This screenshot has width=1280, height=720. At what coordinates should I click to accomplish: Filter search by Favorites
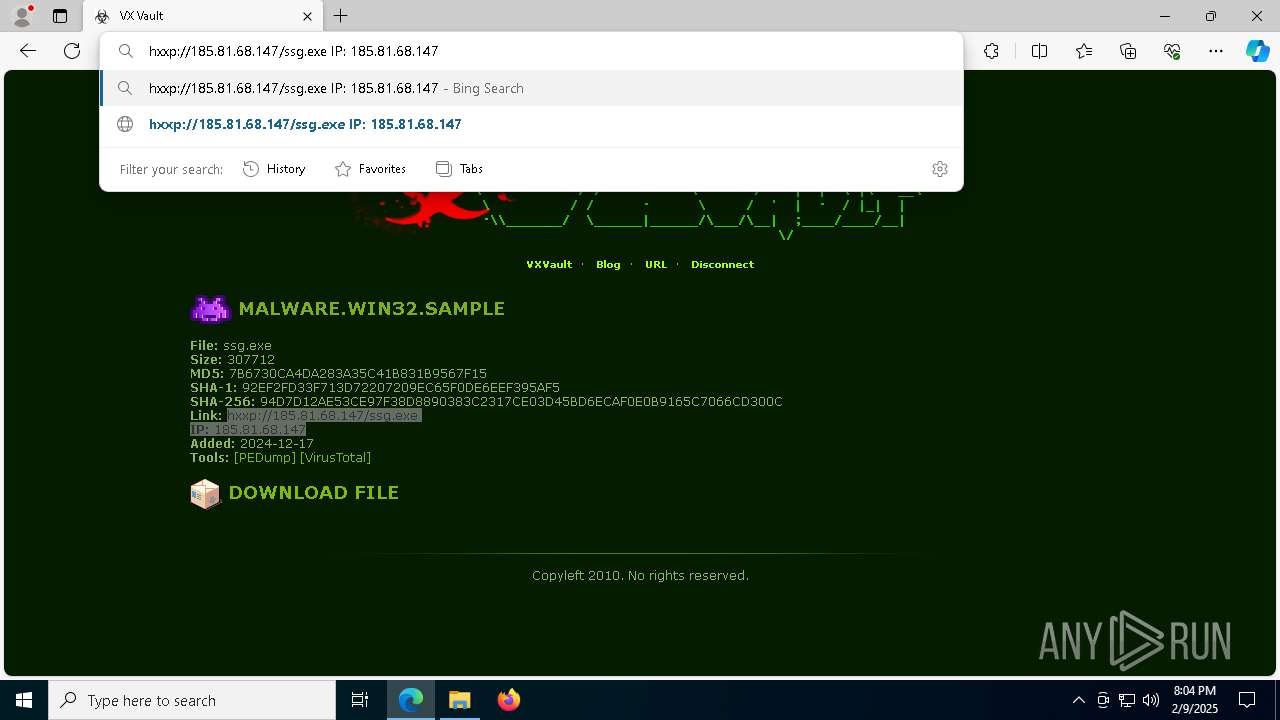coord(370,169)
